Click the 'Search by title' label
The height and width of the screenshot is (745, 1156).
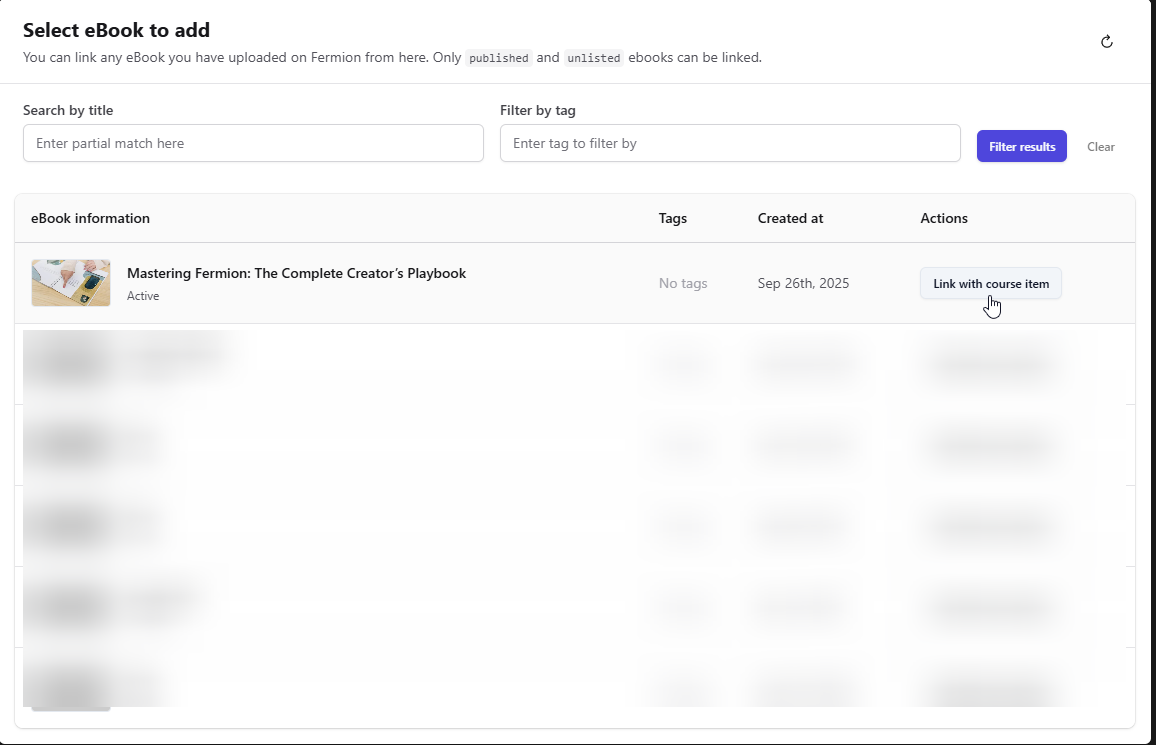tap(68, 110)
